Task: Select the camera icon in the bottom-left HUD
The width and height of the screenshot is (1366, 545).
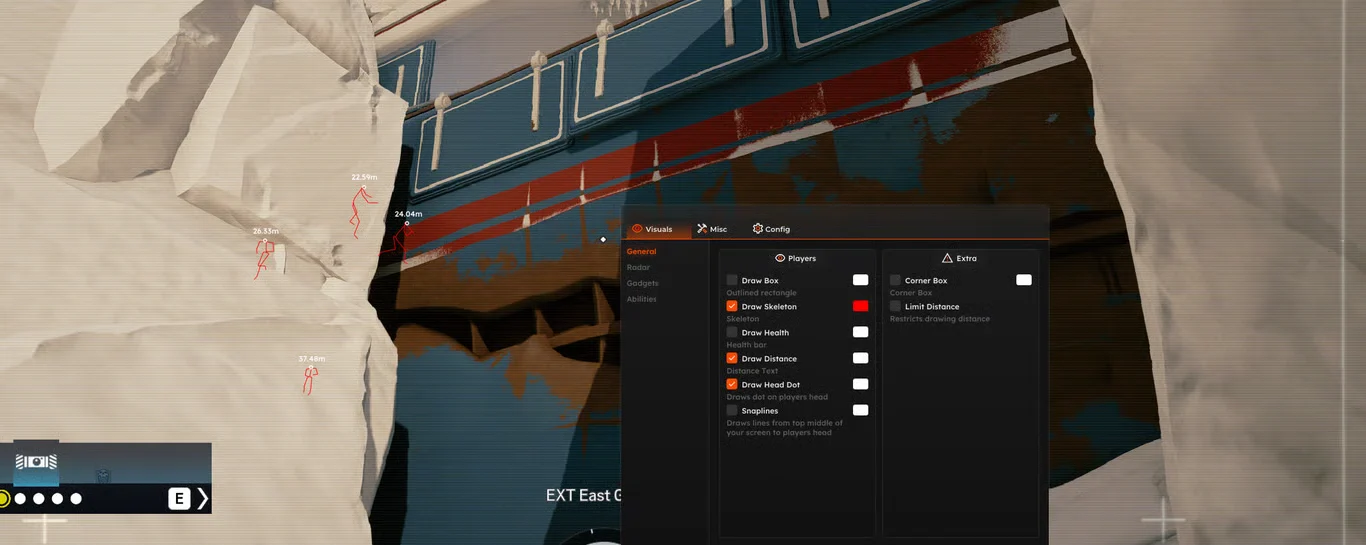Action: click(36, 461)
